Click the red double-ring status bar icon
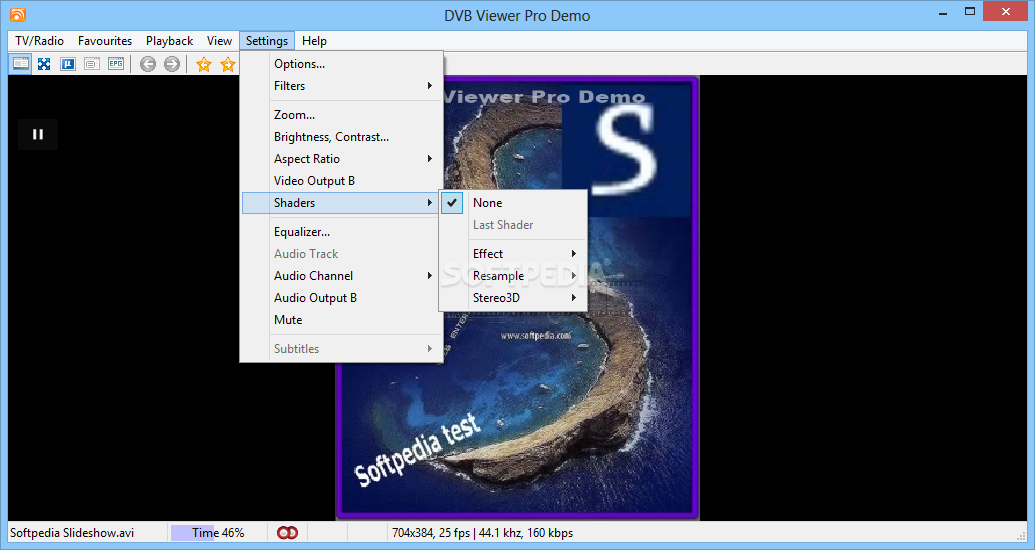Image resolution: width=1035 pixels, height=550 pixels. [287, 532]
